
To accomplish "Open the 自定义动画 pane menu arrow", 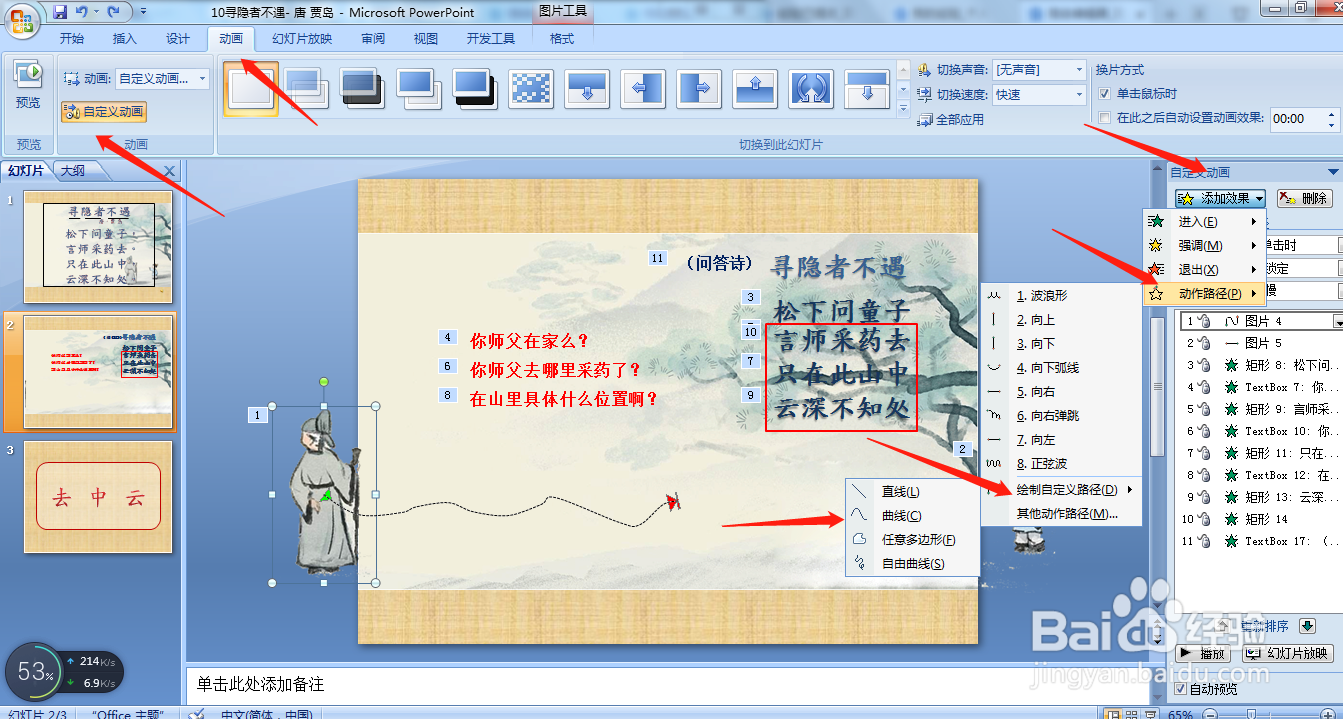I will [x=1332, y=172].
